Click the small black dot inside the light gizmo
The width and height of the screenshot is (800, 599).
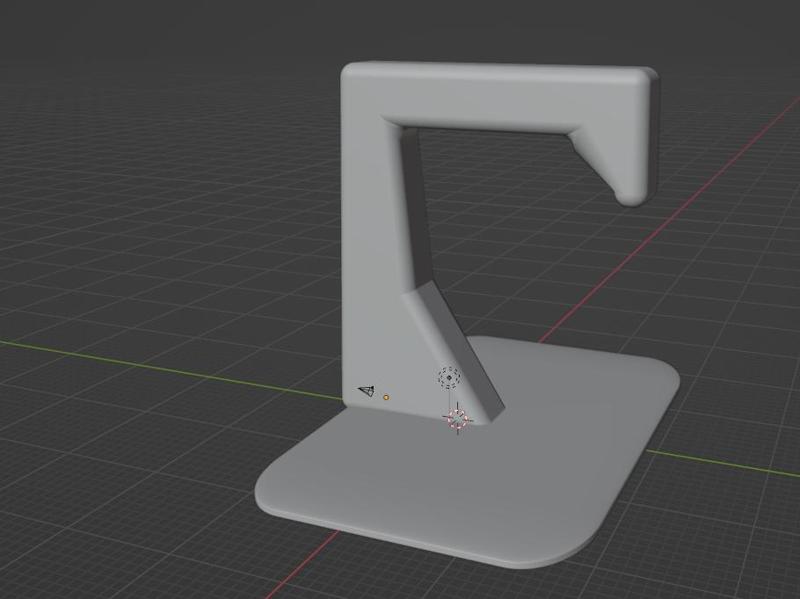coord(448,377)
